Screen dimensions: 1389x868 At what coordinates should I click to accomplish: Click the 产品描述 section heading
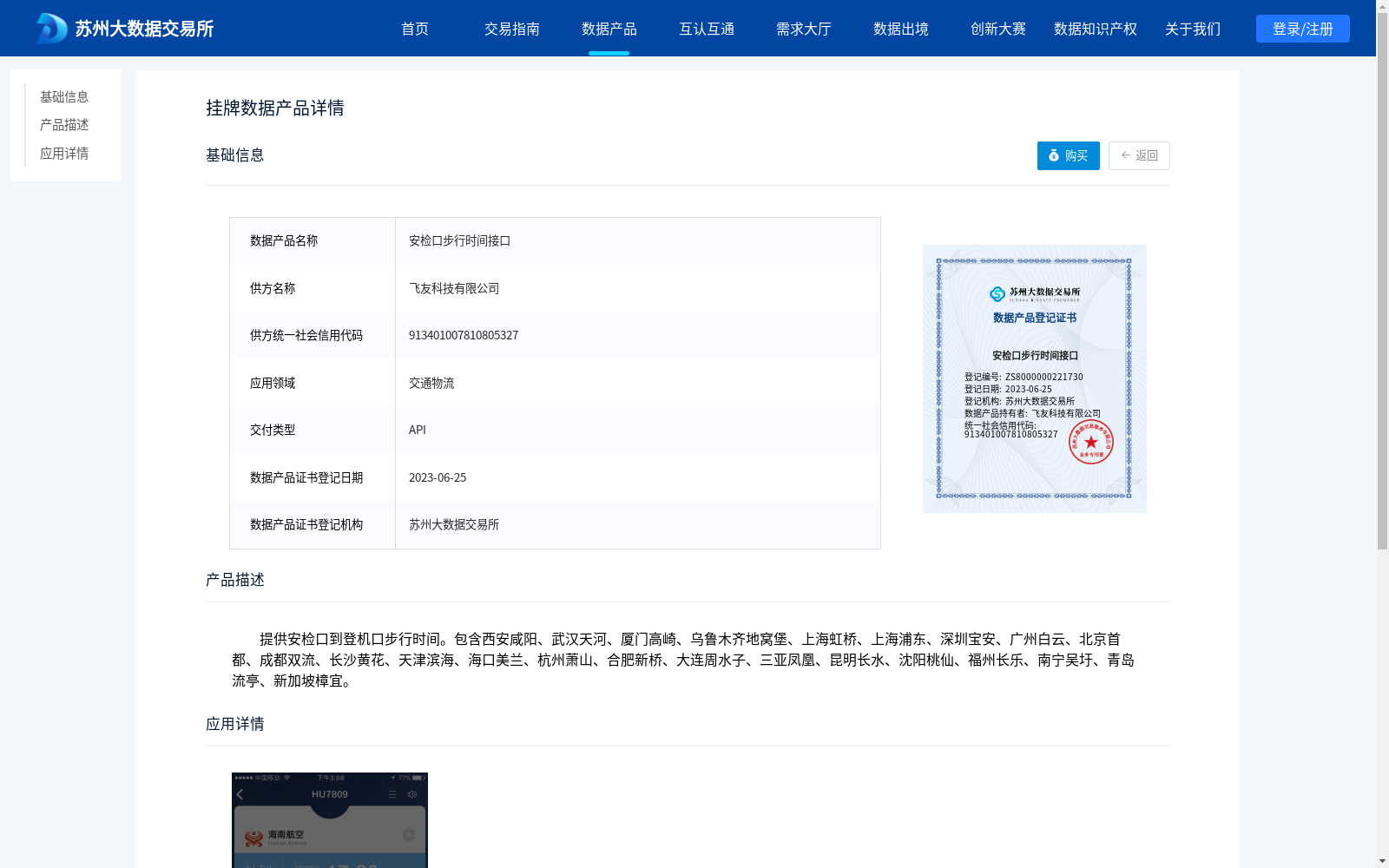(x=235, y=580)
